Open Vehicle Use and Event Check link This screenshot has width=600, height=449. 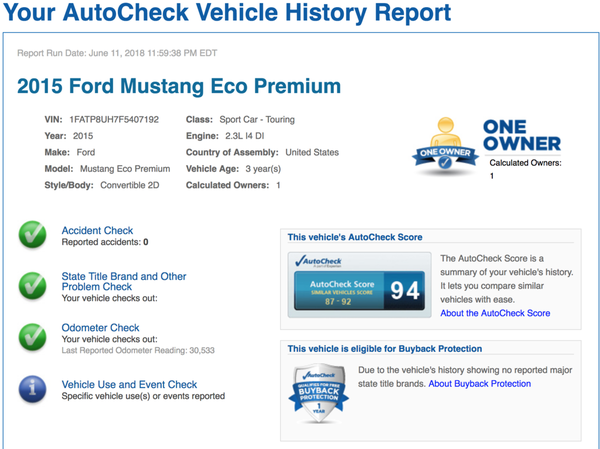coord(129,384)
